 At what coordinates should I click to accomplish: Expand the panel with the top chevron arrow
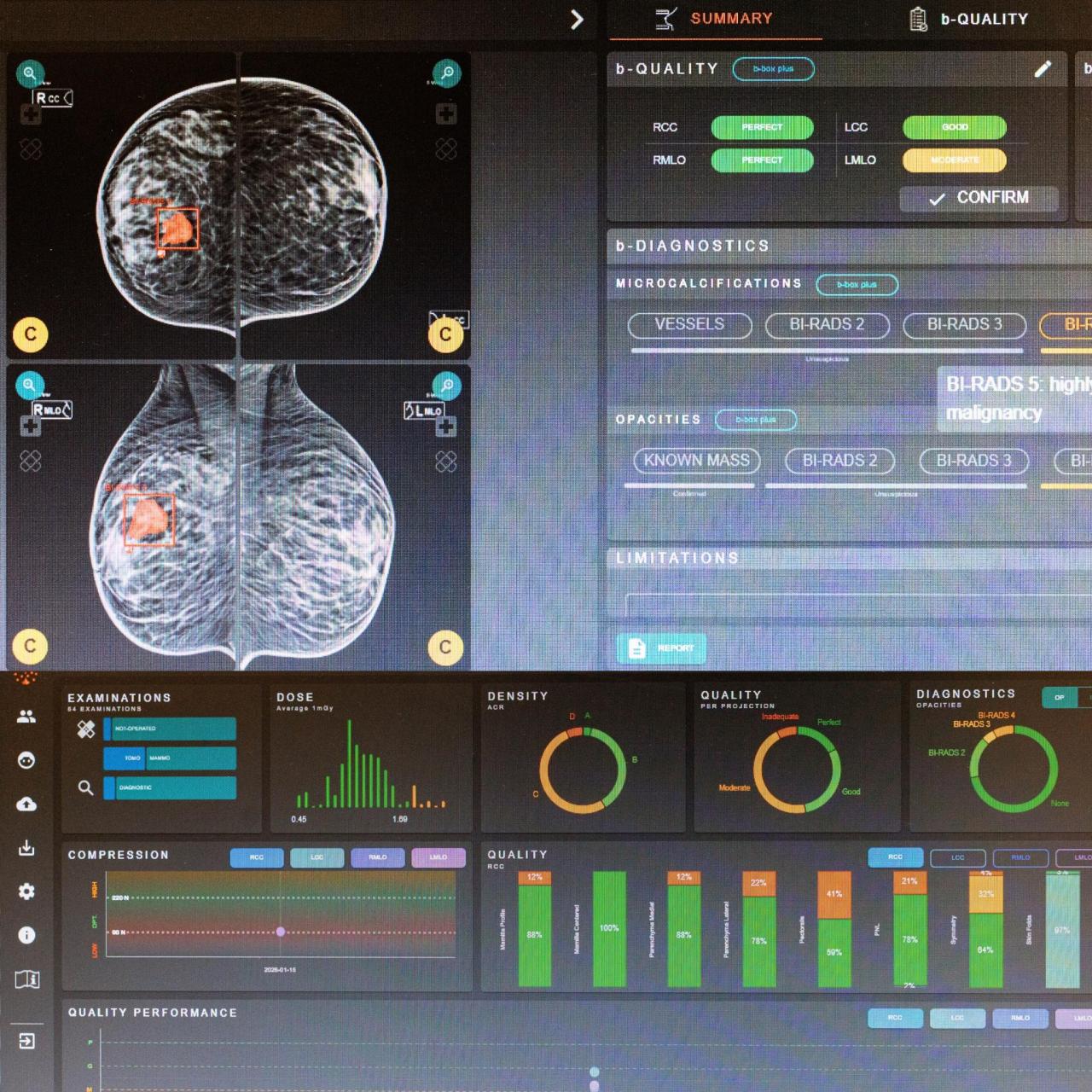[x=577, y=20]
